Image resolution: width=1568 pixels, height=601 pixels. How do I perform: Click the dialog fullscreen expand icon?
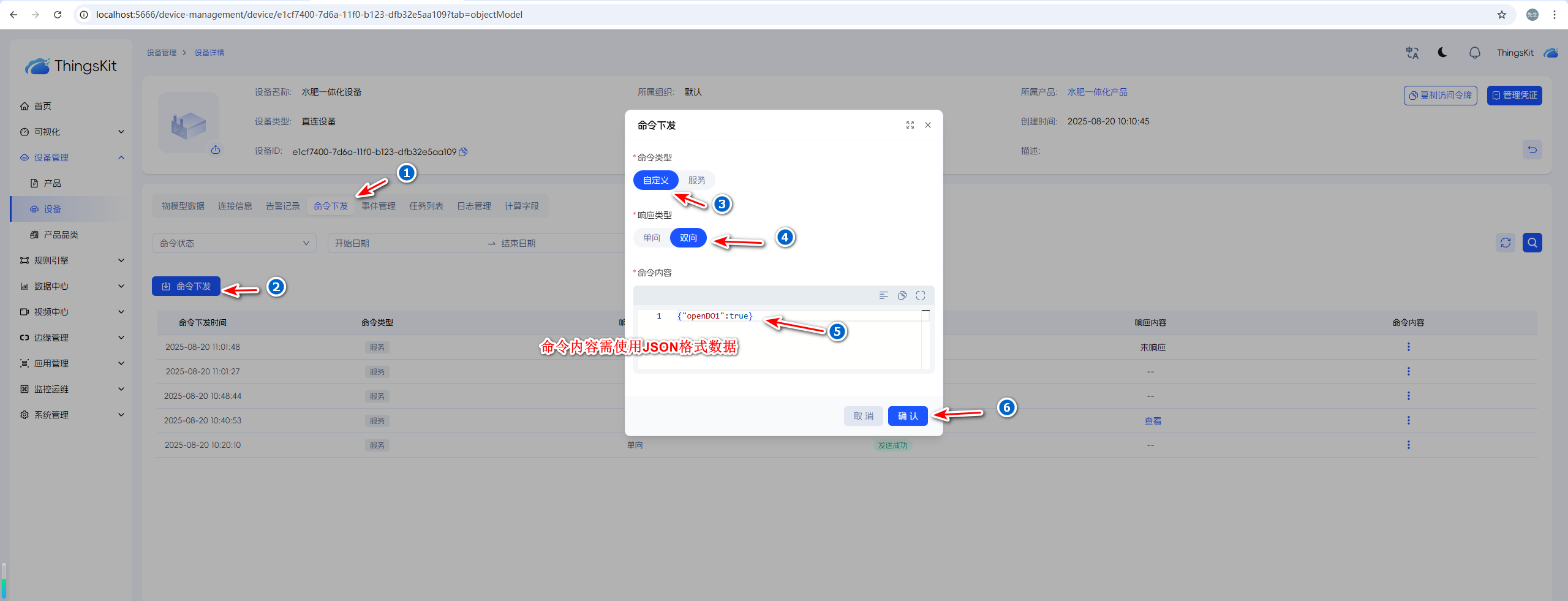coord(910,125)
